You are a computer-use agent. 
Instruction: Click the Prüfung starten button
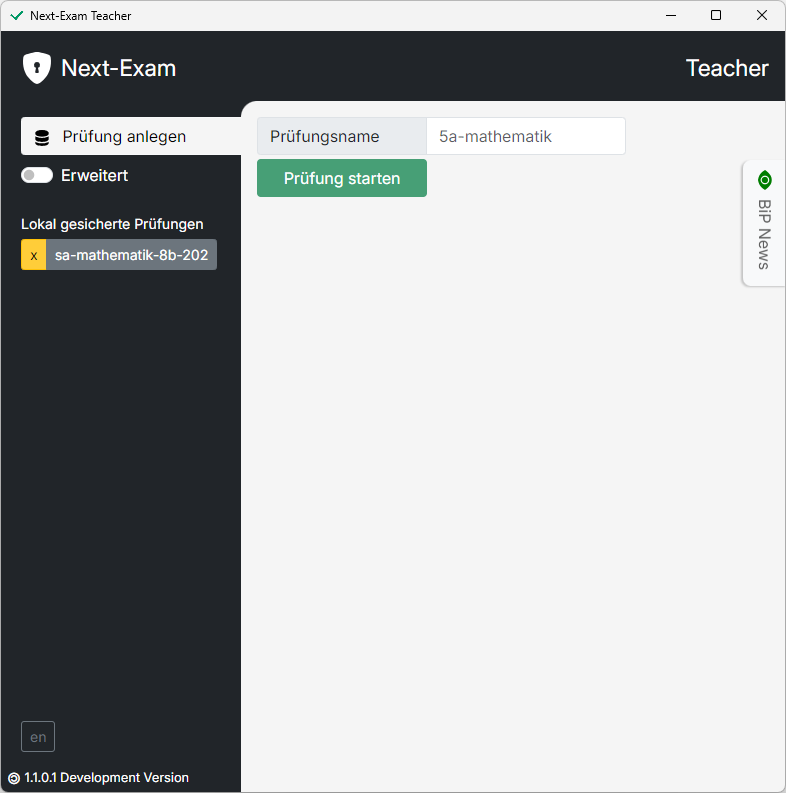[x=342, y=178]
